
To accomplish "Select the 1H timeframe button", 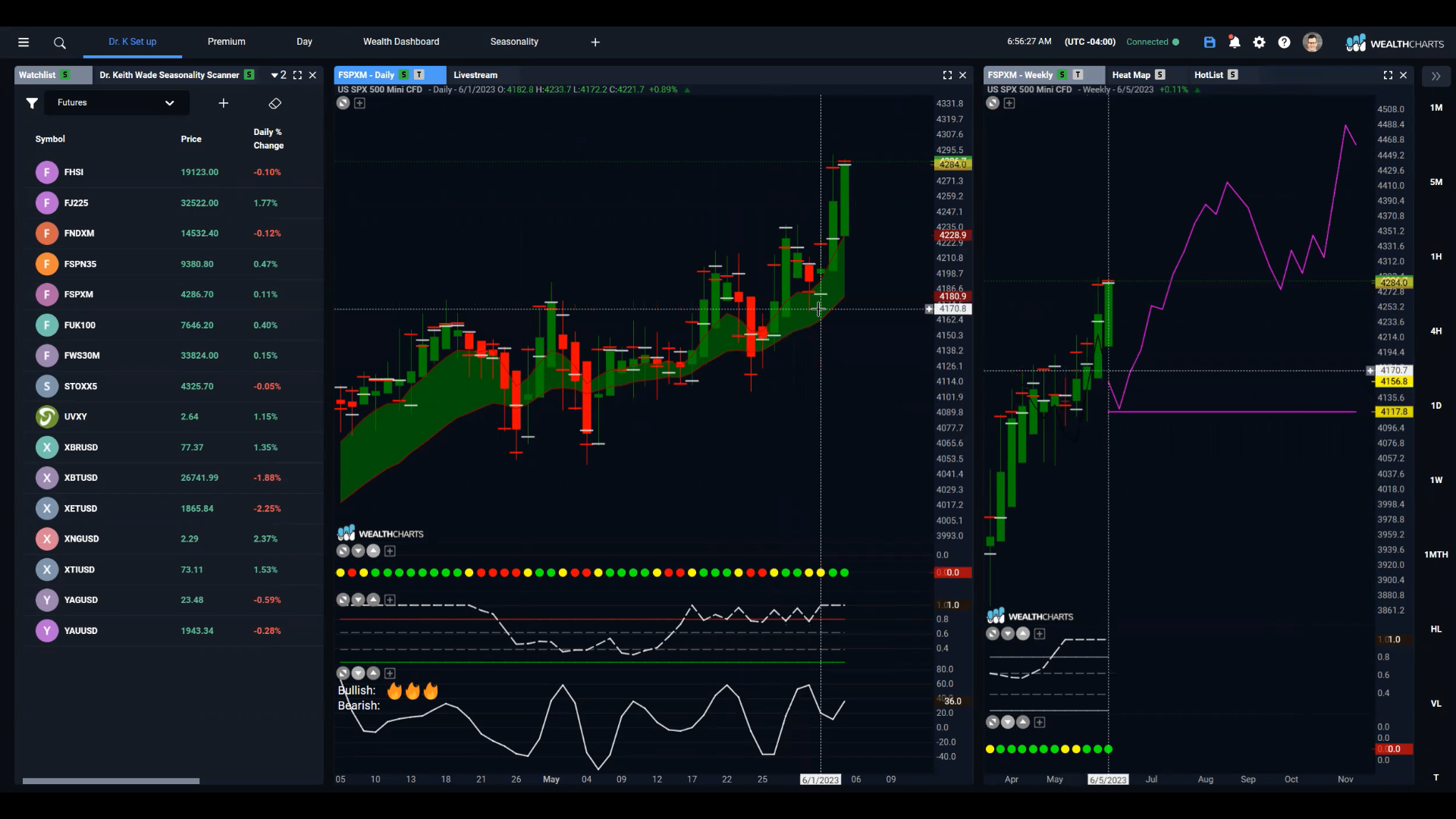I will (1436, 257).
